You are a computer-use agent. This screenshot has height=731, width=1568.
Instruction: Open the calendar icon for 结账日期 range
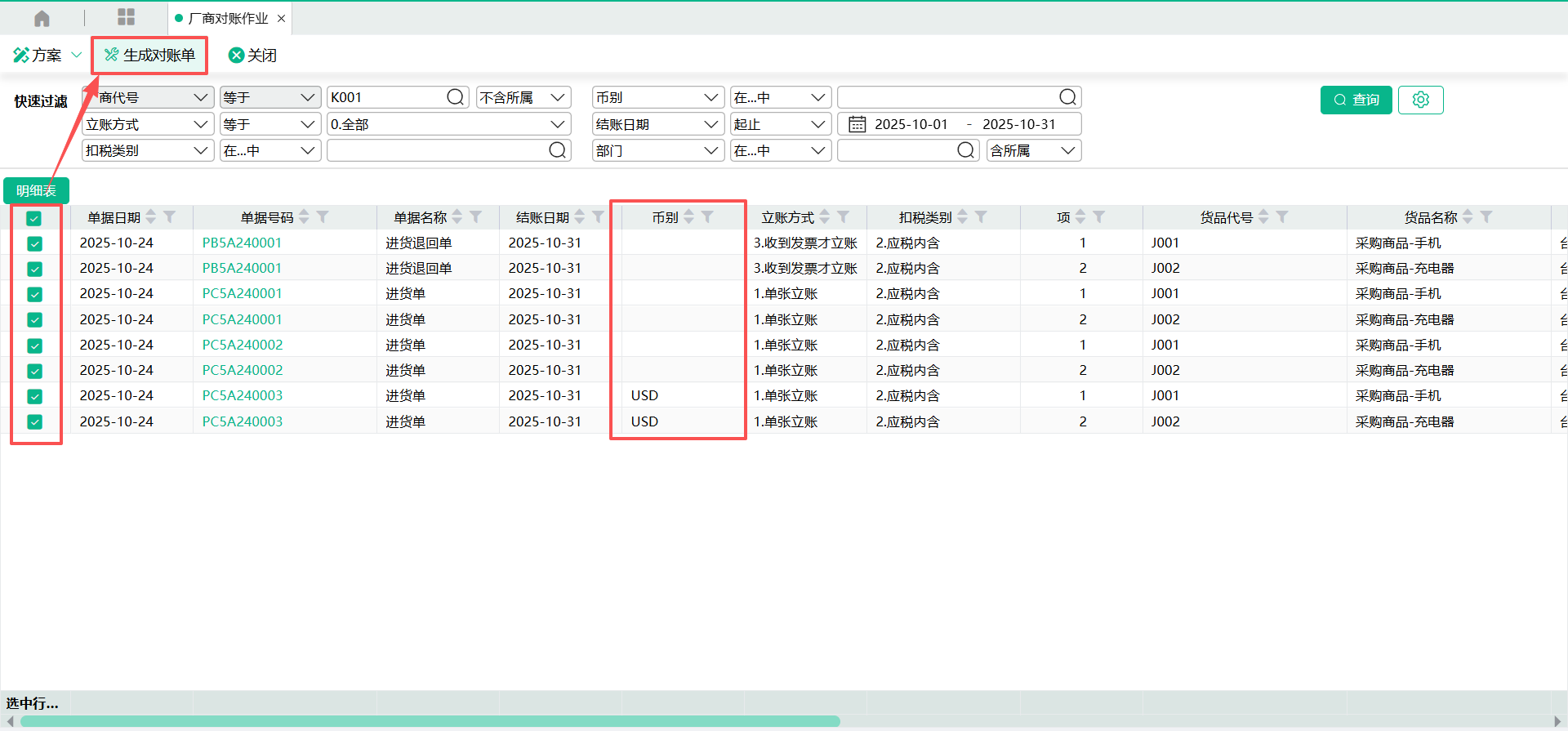point(857,124)
